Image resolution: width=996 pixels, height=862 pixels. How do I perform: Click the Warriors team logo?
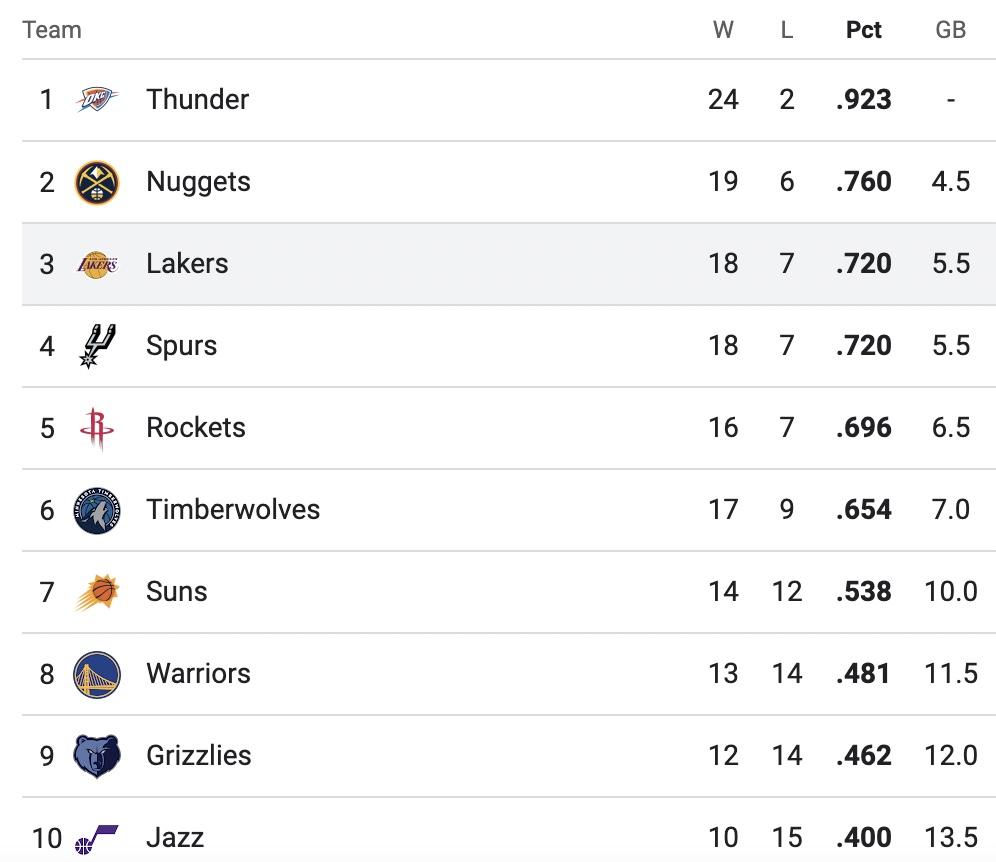pyautogui.click(x=97, y=674)
